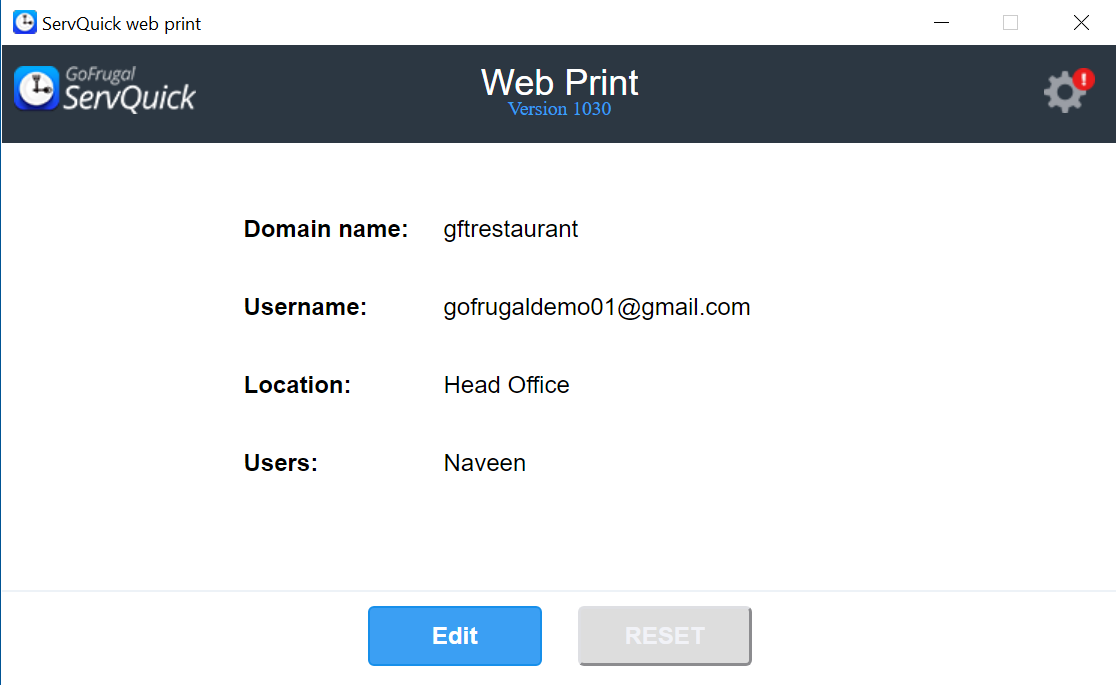Click the Username label
Image resolution: width=1117 pixels, height=685 pixels.
[x=306, y=307]
